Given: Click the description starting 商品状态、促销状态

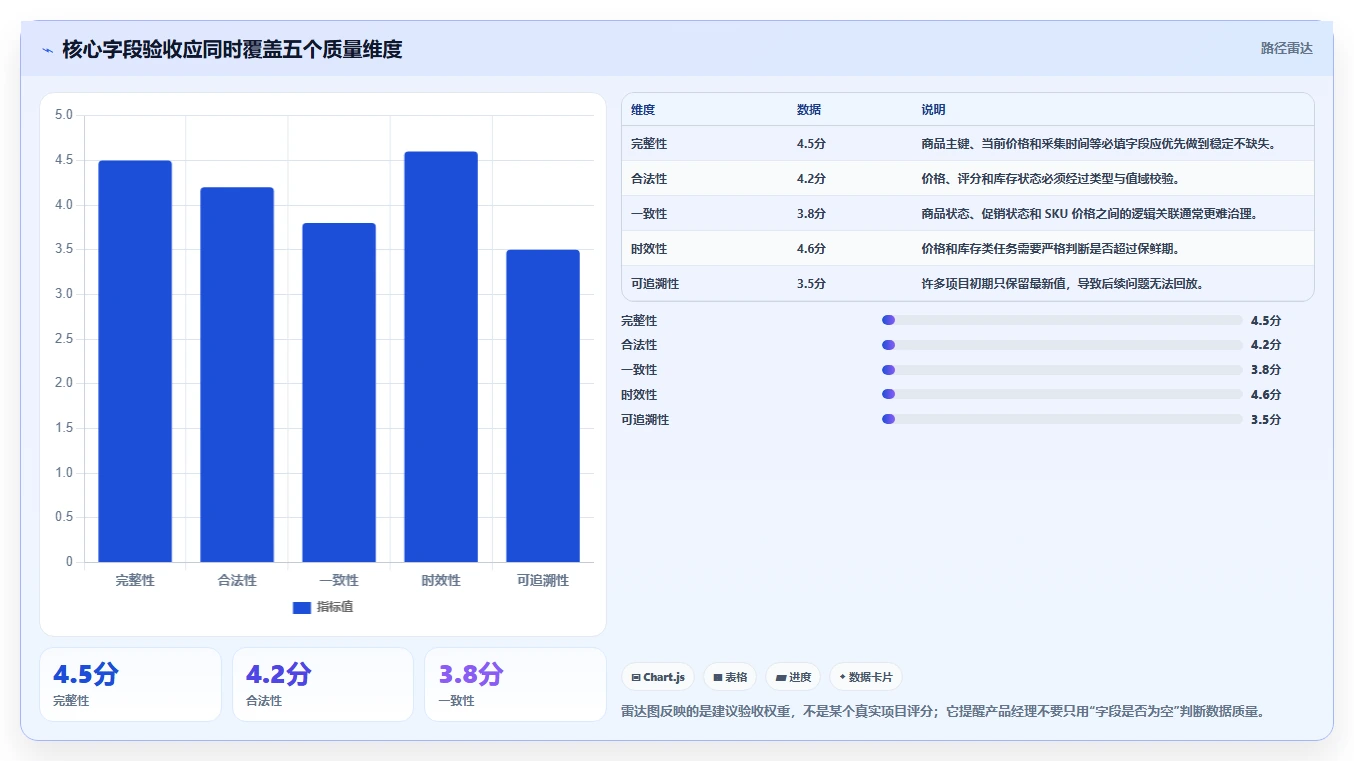Looking at the screenshot, I should coord(1089,214).
